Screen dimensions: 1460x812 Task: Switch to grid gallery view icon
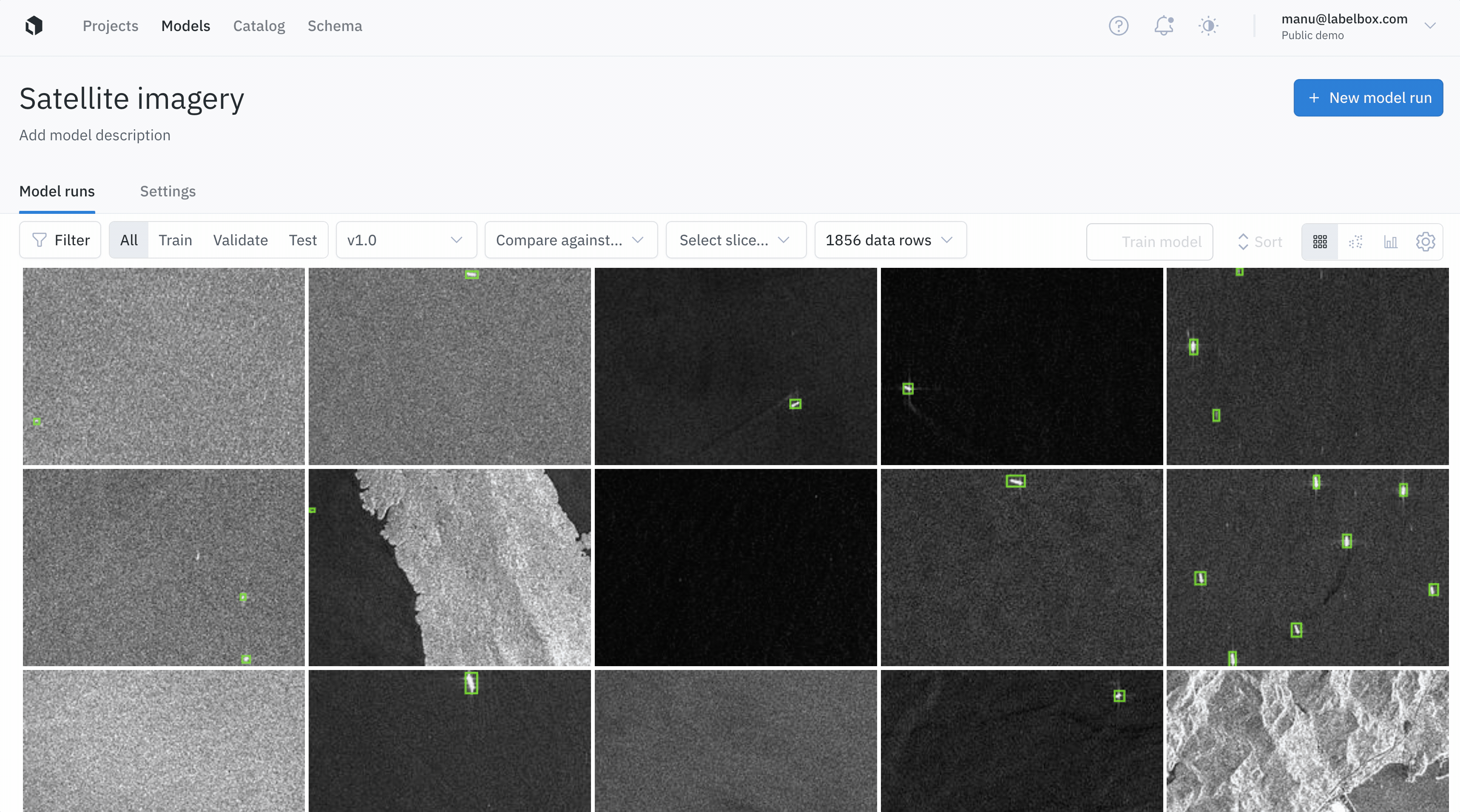[1319, 242]
